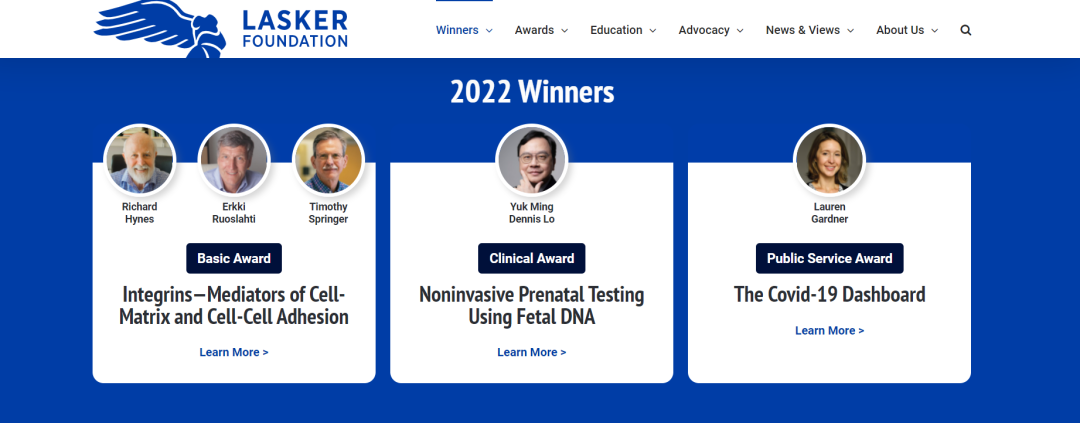The width and height of the screenshot is (1080, 423).
Task: Select the Public Service Award badge
Action: (829, 258)
